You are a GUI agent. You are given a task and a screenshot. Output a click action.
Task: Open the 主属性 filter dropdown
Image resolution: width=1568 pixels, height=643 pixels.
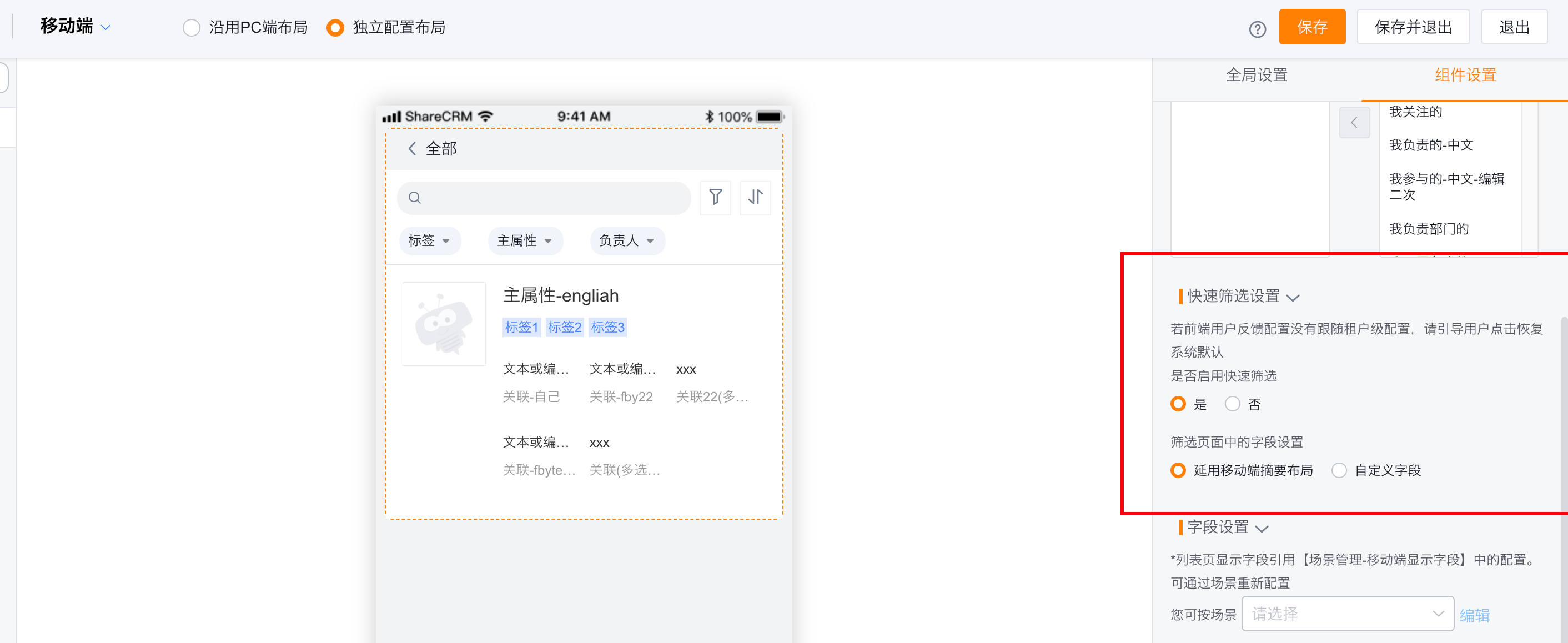pos(525,240)
